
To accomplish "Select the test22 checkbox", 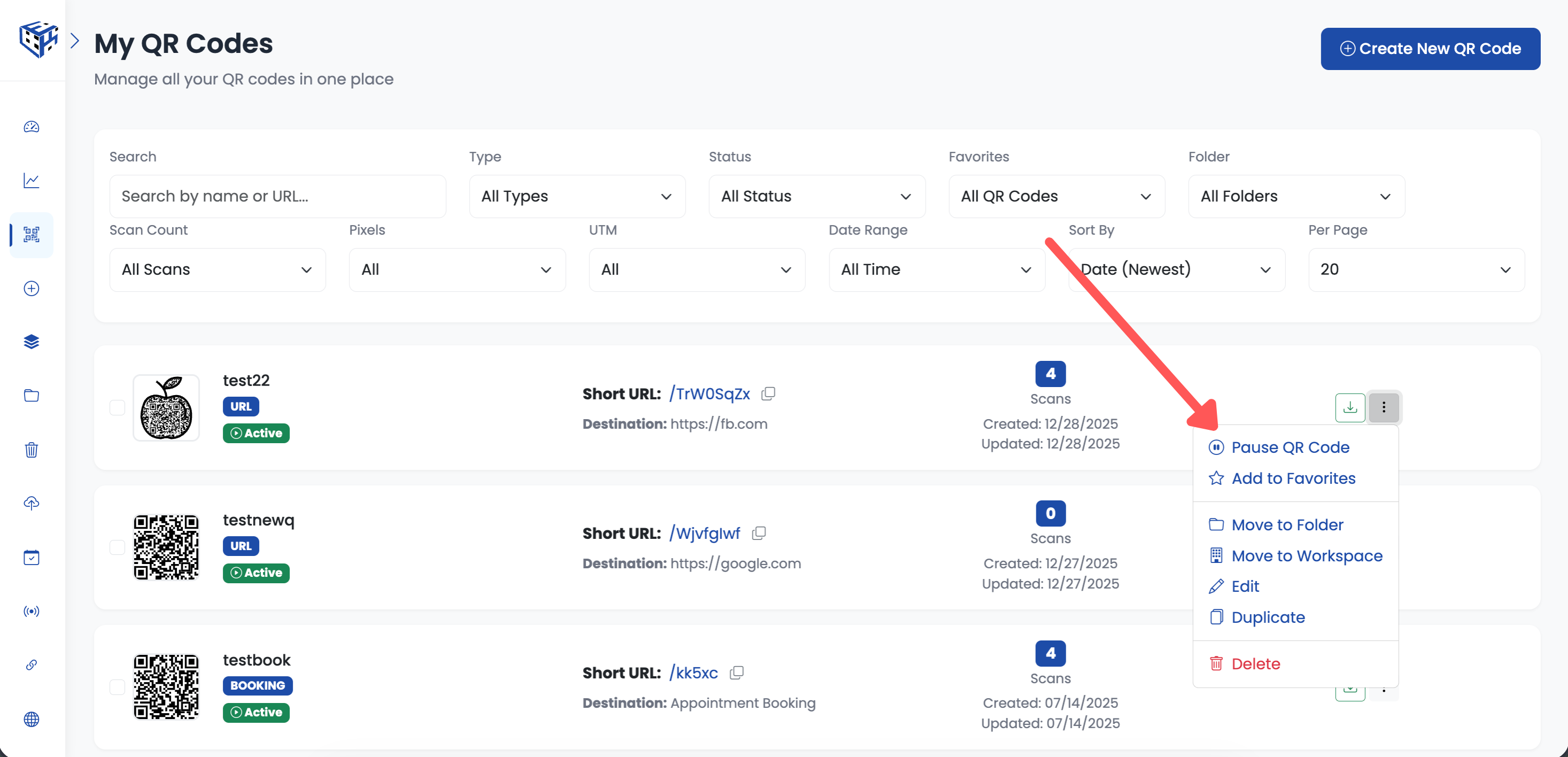I will (118, 407).
